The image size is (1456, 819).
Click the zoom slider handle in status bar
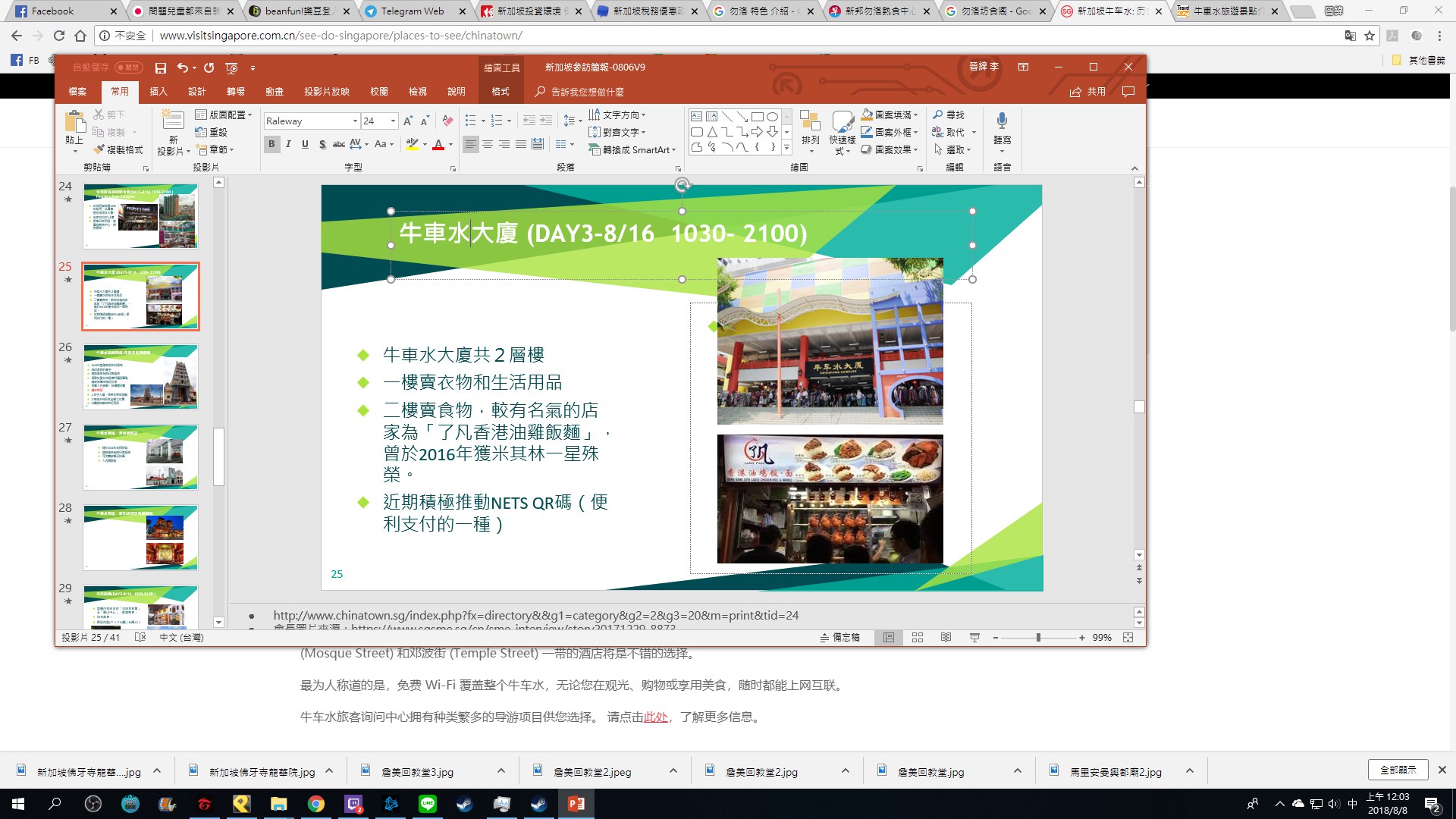[x=1038, y=638]
